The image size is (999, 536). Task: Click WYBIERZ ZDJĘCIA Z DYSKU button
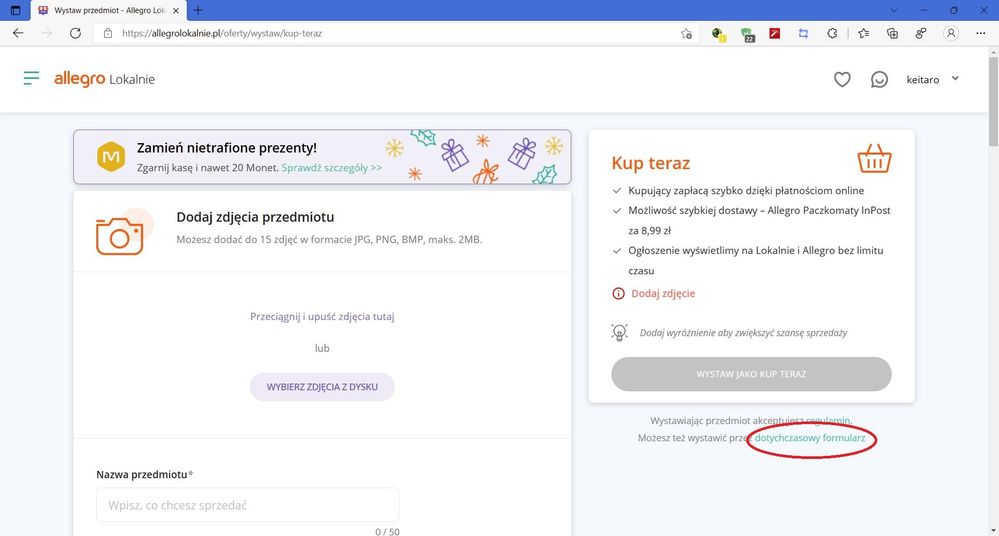pyautogui.click(x=322, y=386)
